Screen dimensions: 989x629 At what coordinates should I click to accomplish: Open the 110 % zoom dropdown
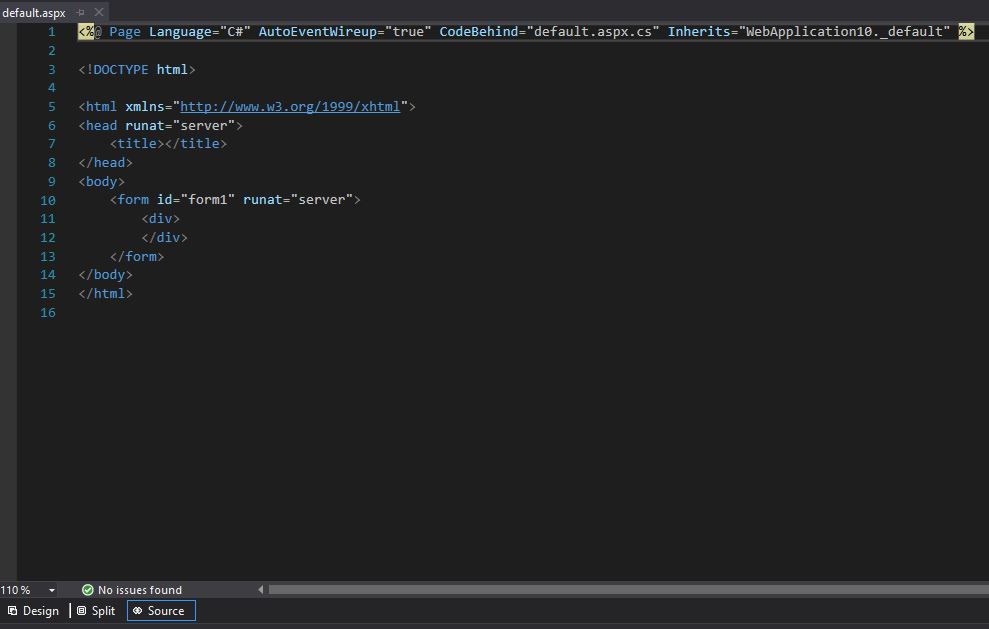pos(52,590)
